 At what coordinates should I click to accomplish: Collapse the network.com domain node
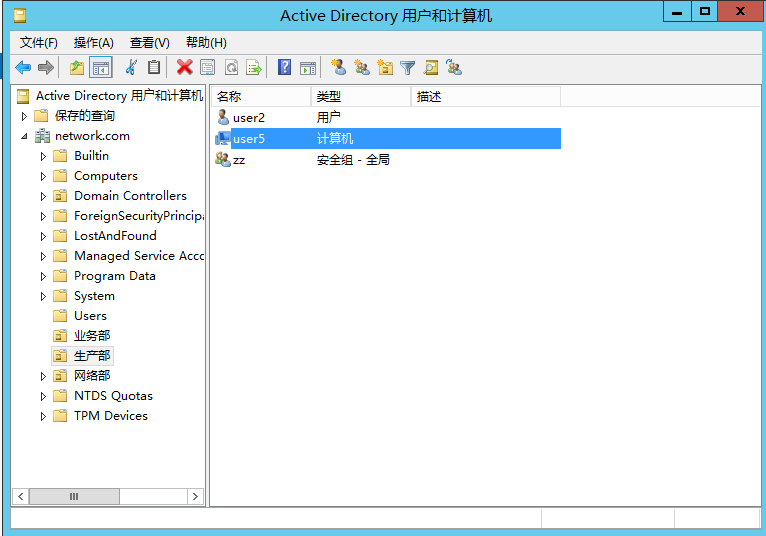(x=24, y=136)
